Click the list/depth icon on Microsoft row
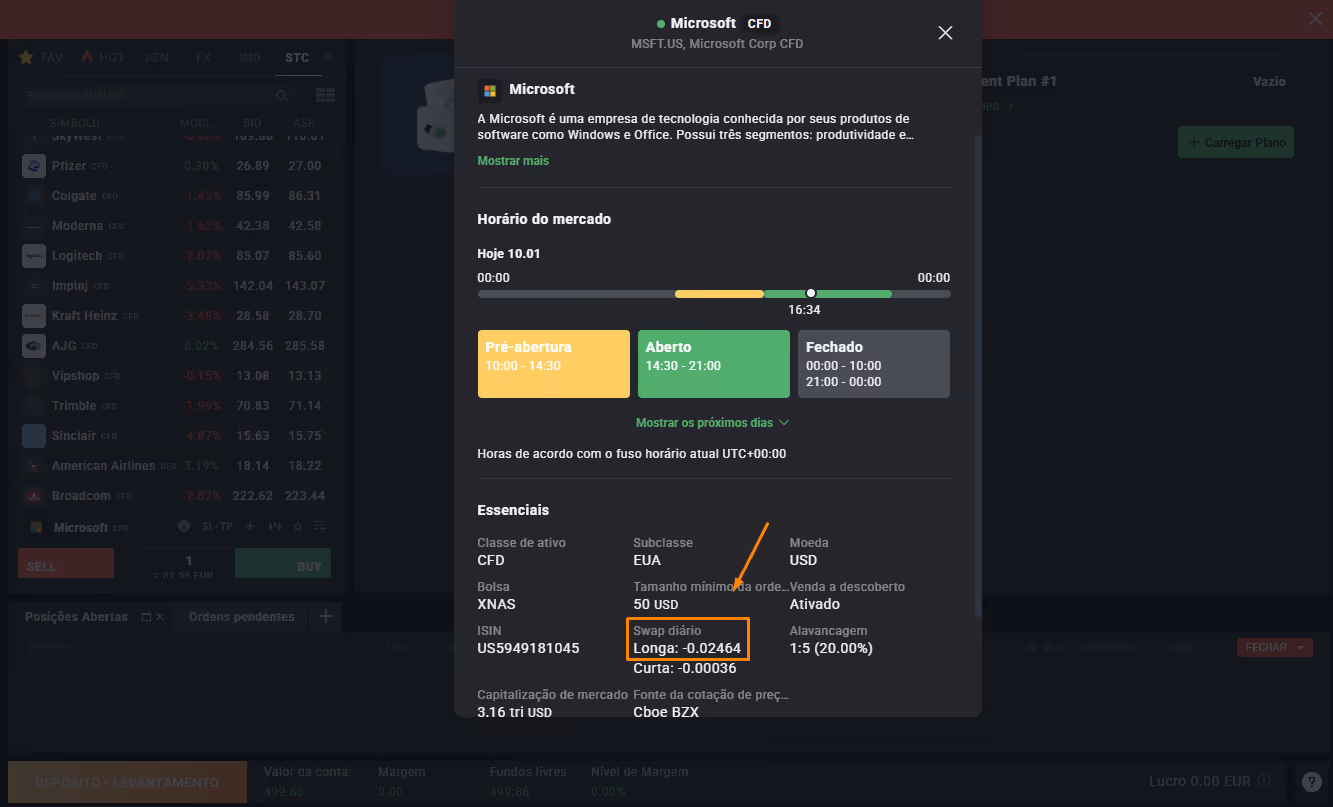 [x=320, y=526]
